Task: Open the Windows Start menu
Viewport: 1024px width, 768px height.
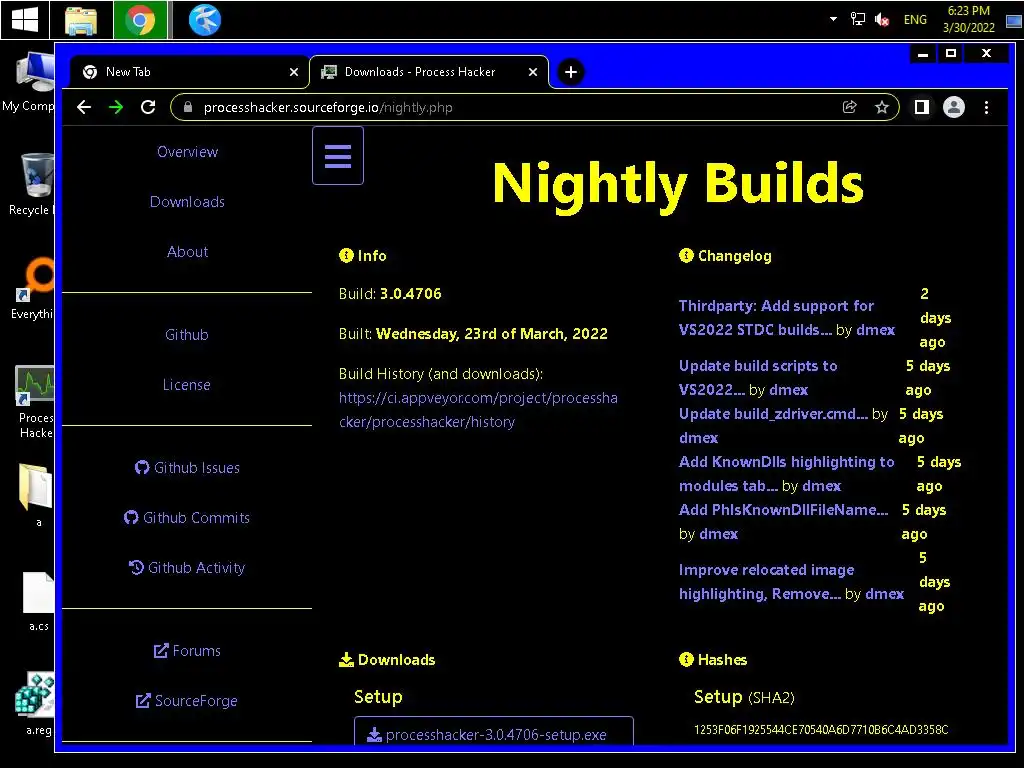Action: click(x=24, y=20)
